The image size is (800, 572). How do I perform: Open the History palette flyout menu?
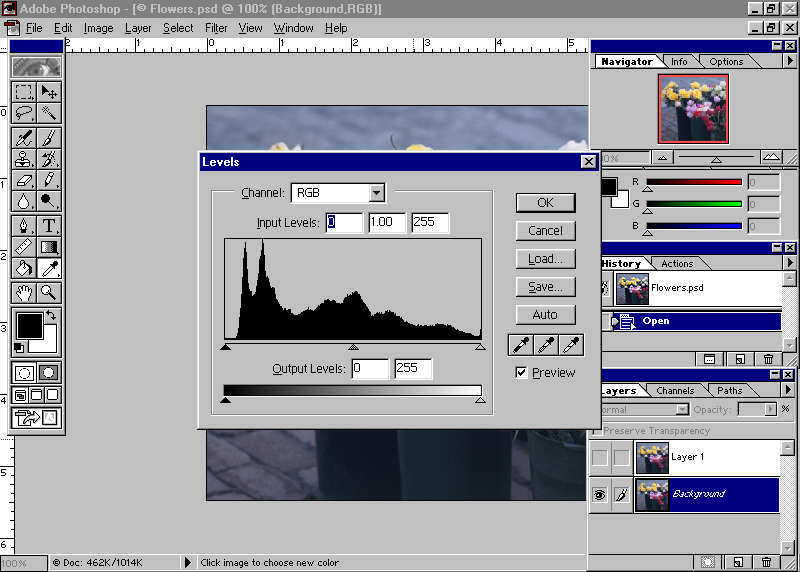[790, 263]
